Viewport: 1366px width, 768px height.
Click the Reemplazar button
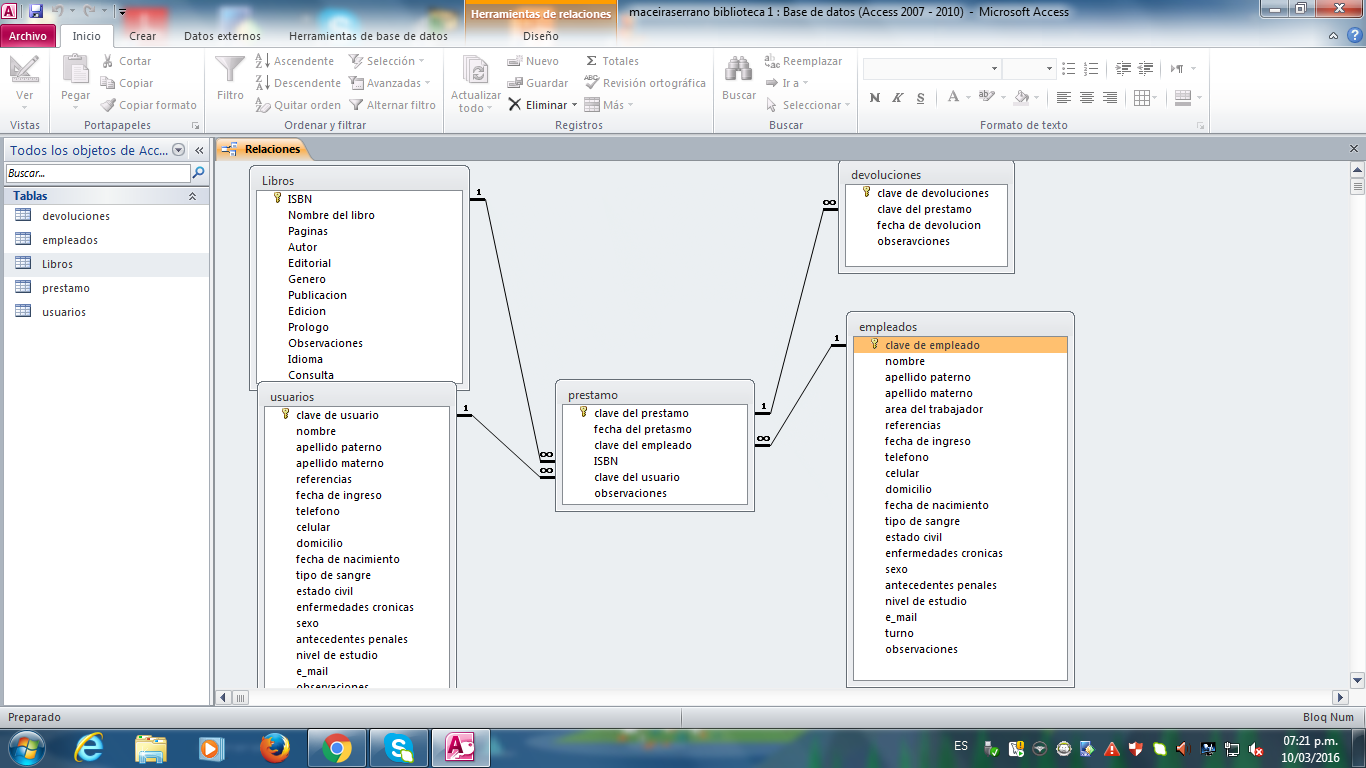click(803, 61)
